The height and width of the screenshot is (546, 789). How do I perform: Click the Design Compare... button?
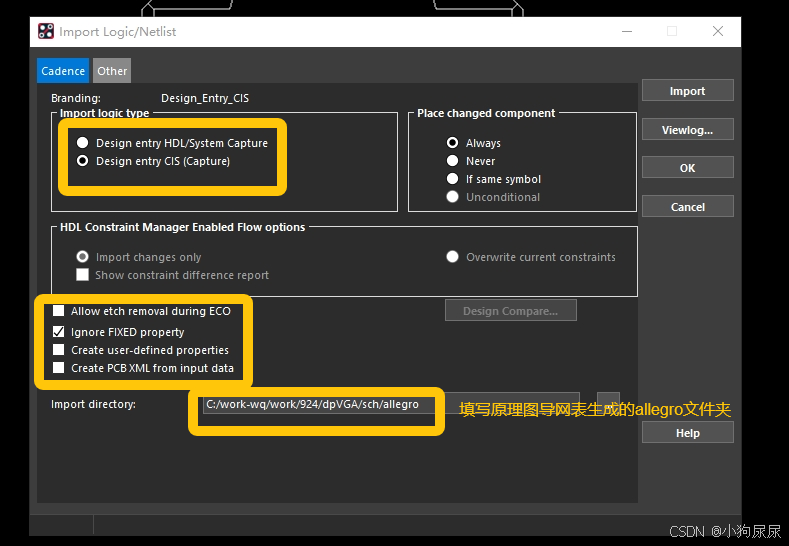(x=511, y=311)
